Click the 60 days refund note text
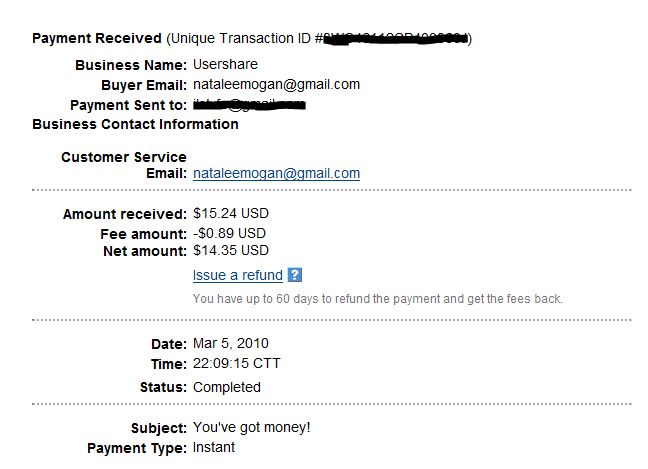 click(x=377, y=299)
